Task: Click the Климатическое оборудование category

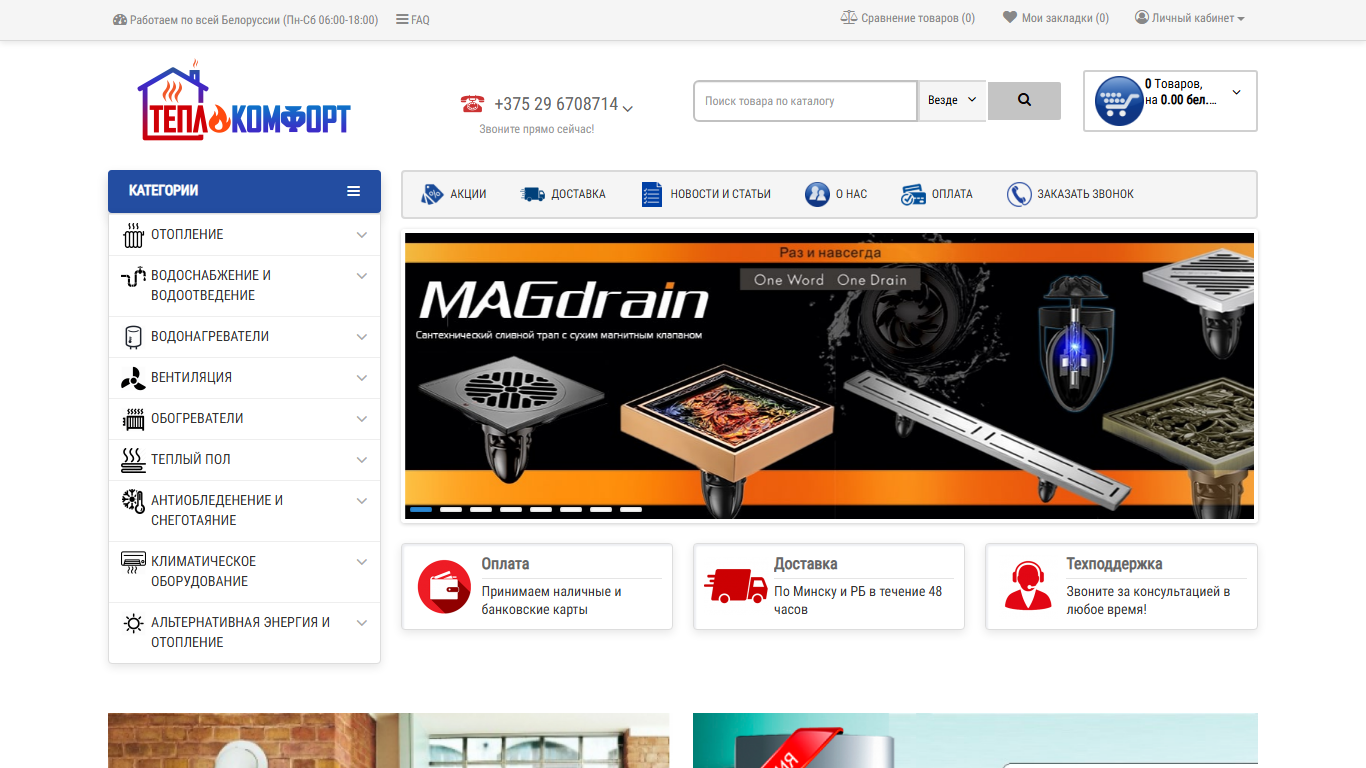Action: point(244,572)
